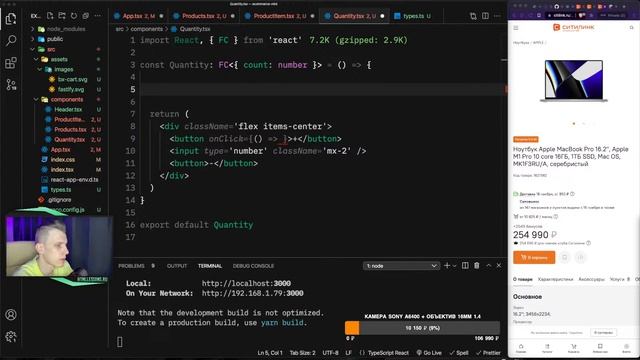Kill the terminal with trash icon
This screenshot has width=640, height=360.
[476, 266]
